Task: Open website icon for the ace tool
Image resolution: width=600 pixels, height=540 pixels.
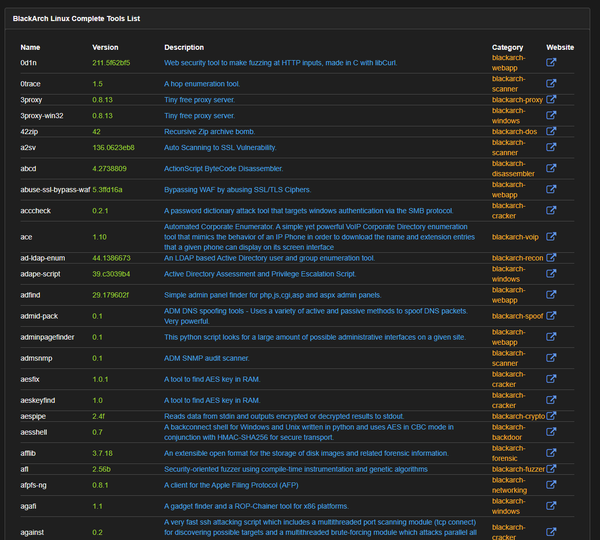Action: pyautogui.click(x=551, y=237)
